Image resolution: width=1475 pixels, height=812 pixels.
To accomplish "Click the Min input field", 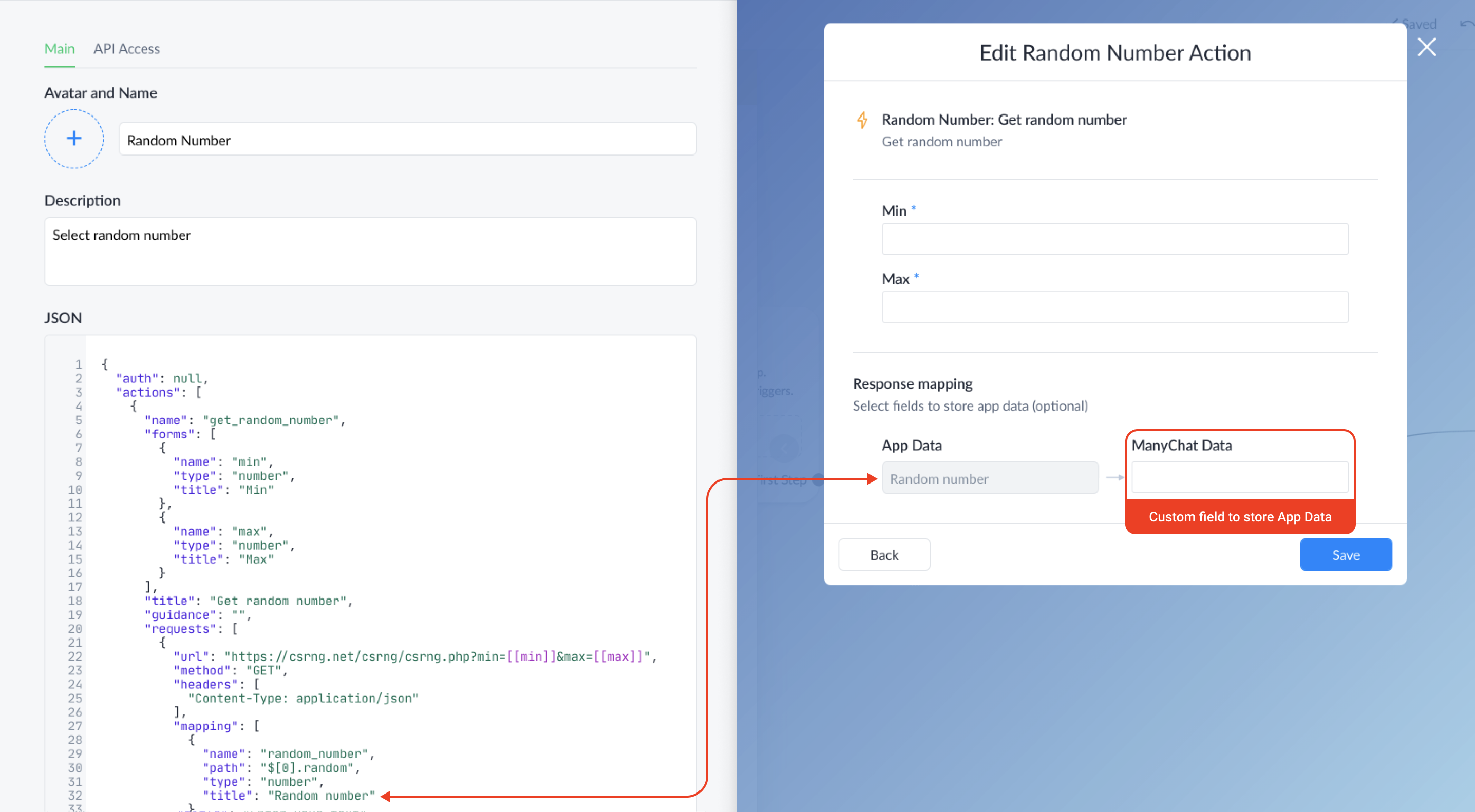I will 1114,239.
